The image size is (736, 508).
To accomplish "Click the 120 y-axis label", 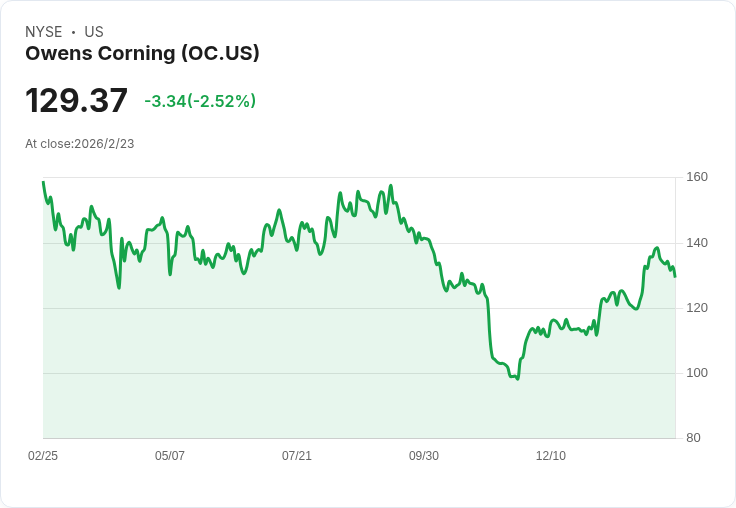I will click(x=697, y=308).
